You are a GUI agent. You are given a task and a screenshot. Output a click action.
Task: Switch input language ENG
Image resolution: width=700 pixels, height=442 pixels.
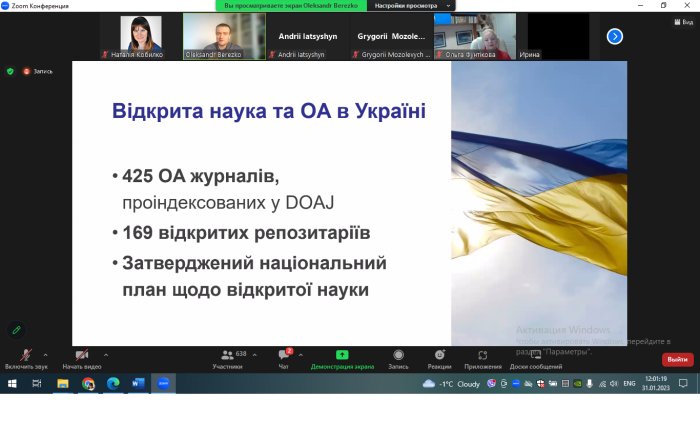(x=629, y=384)
